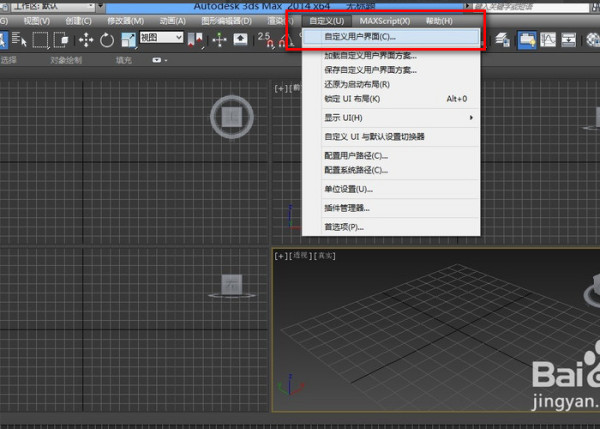Choose 加载自定义用户界面方案... entry

[x=391, y=55]
